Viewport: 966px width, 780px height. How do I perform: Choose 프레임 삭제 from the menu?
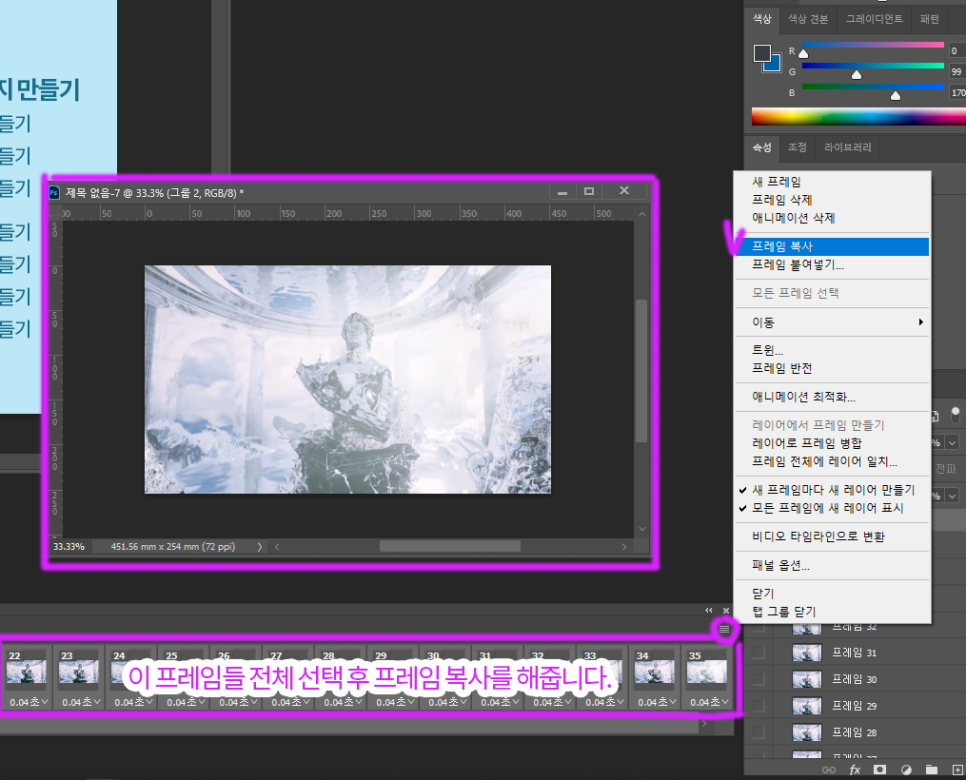click(832, 200)
